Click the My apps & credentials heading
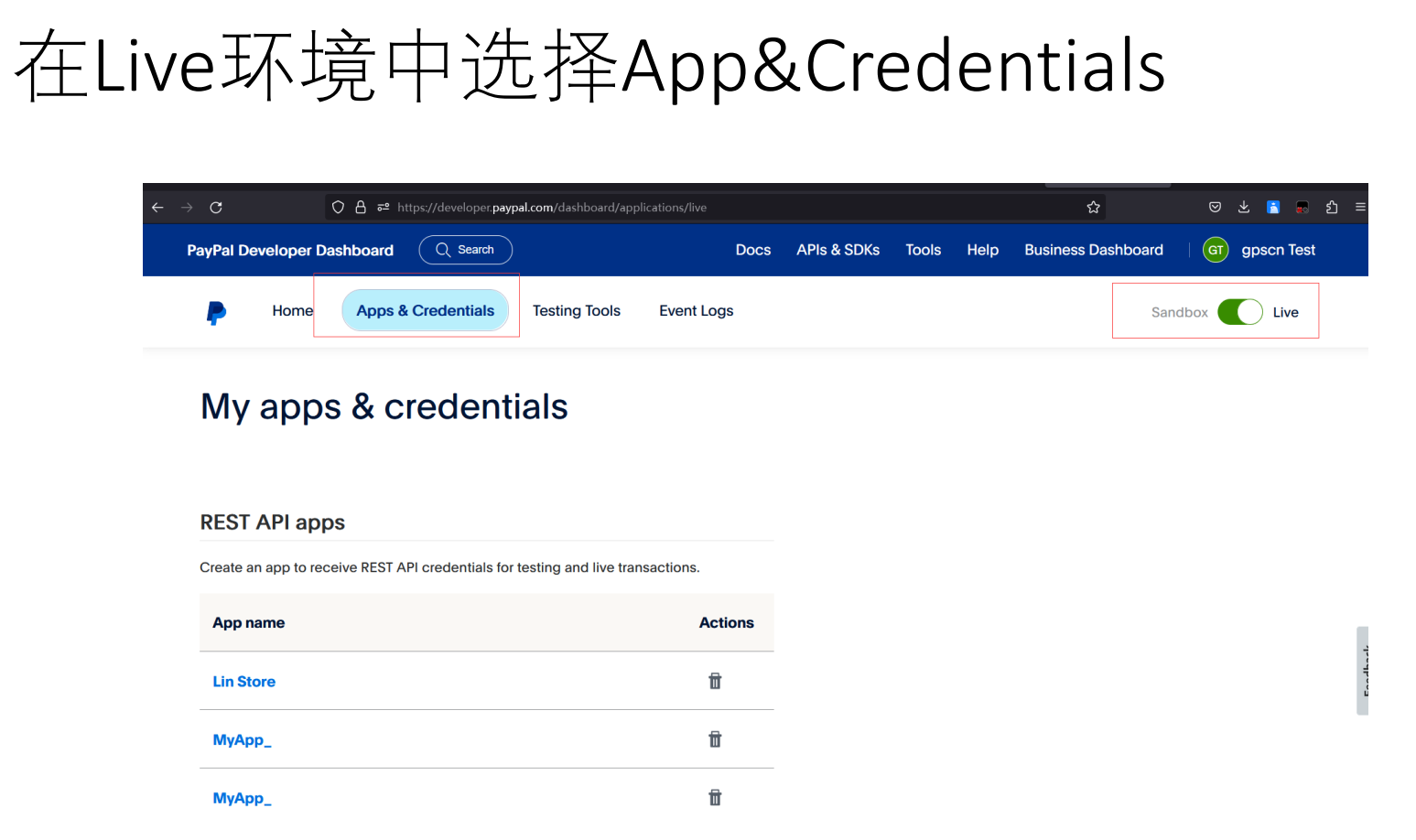The image size is (1416, 840). [384, 407]
